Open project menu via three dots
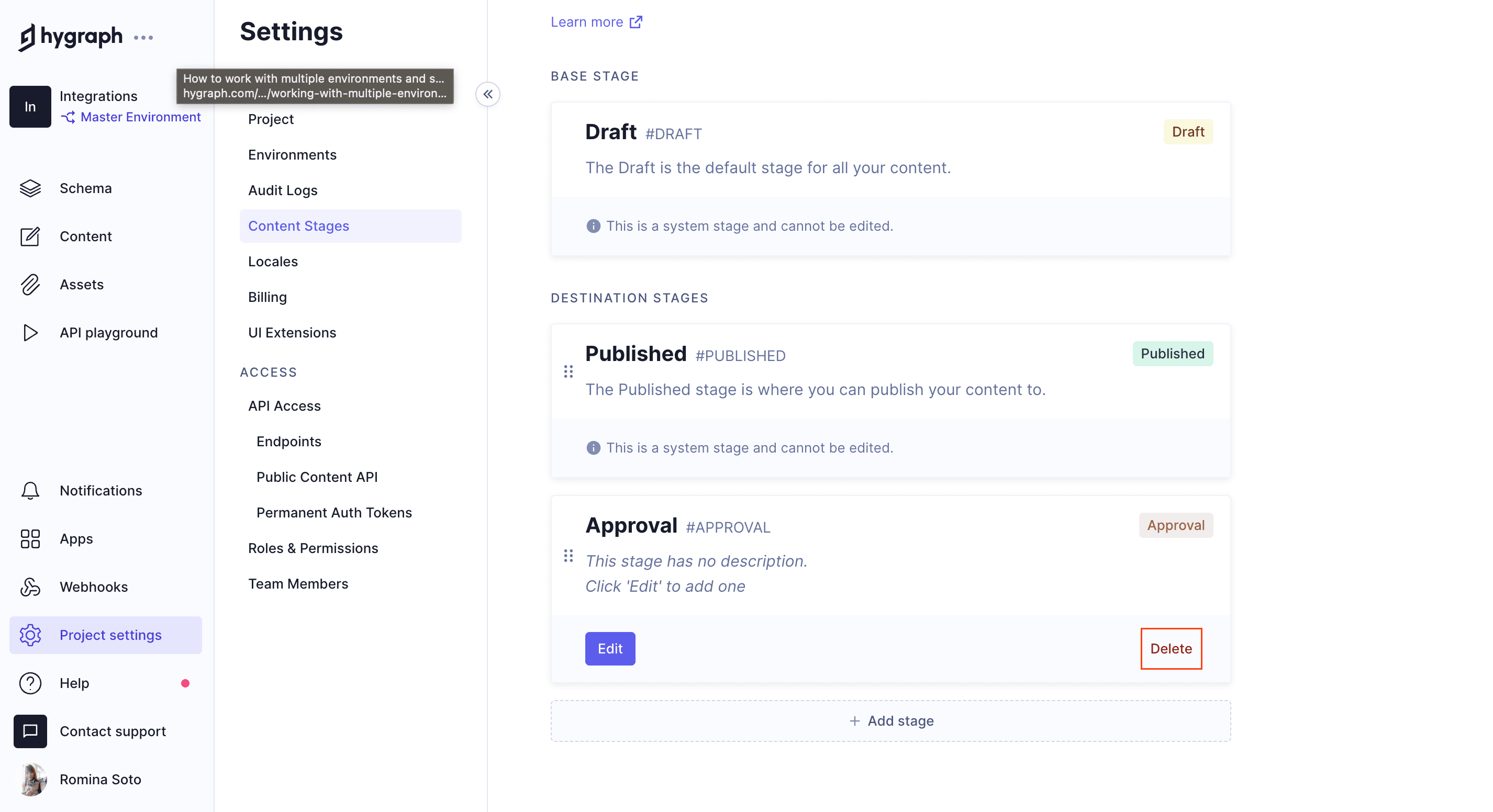 click(143, 38)
